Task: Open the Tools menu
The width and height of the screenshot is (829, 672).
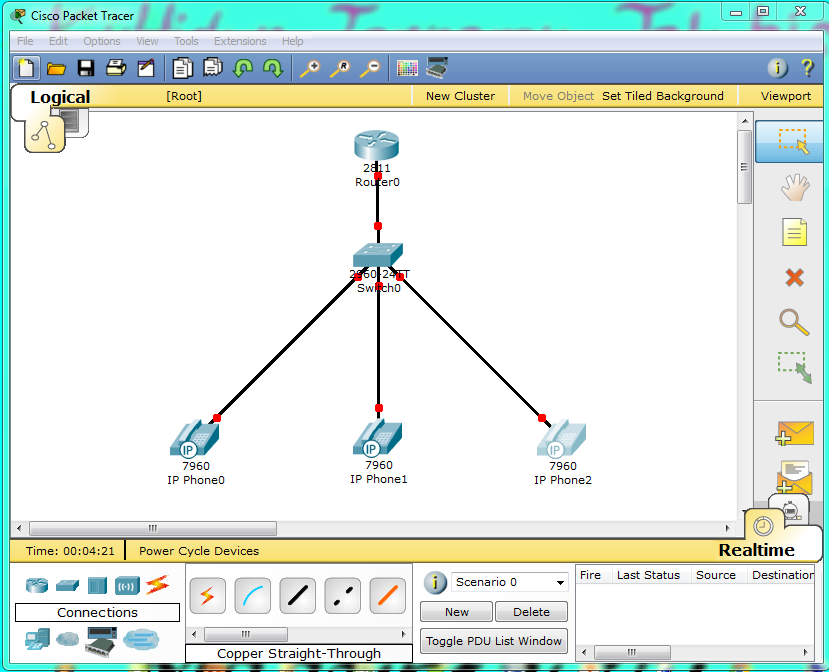Action: tap(186, 41)
